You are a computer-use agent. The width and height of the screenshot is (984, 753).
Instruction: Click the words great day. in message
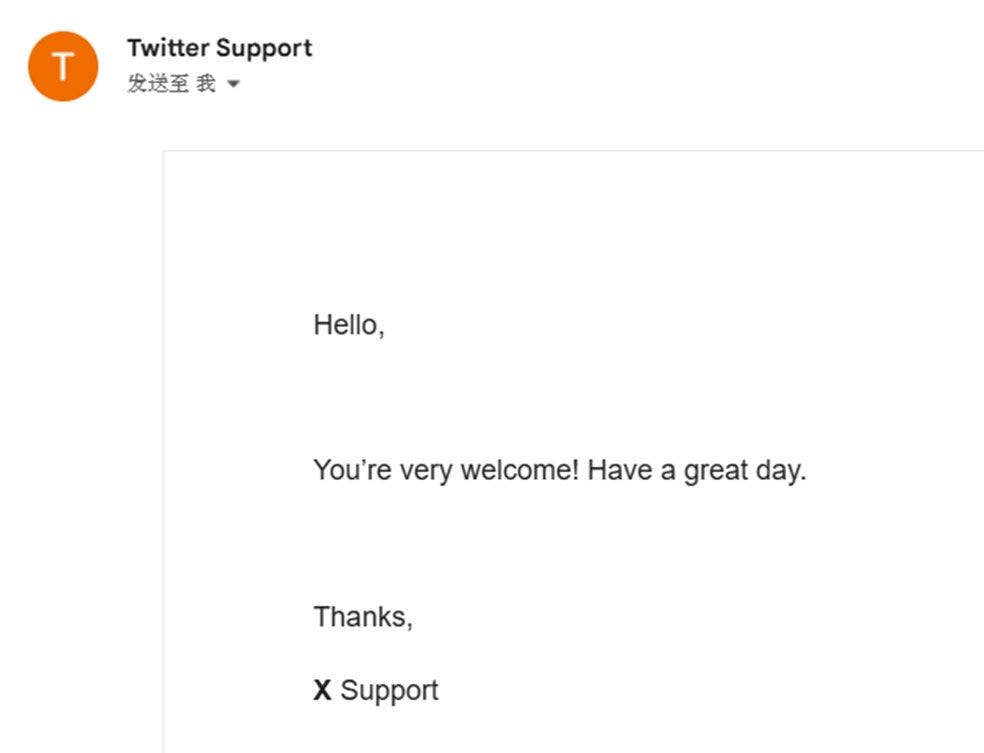[x=745, y=471]
